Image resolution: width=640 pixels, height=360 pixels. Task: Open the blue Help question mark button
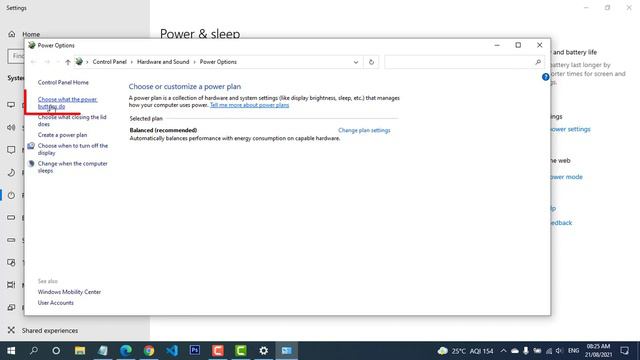[x=545, y=77]
